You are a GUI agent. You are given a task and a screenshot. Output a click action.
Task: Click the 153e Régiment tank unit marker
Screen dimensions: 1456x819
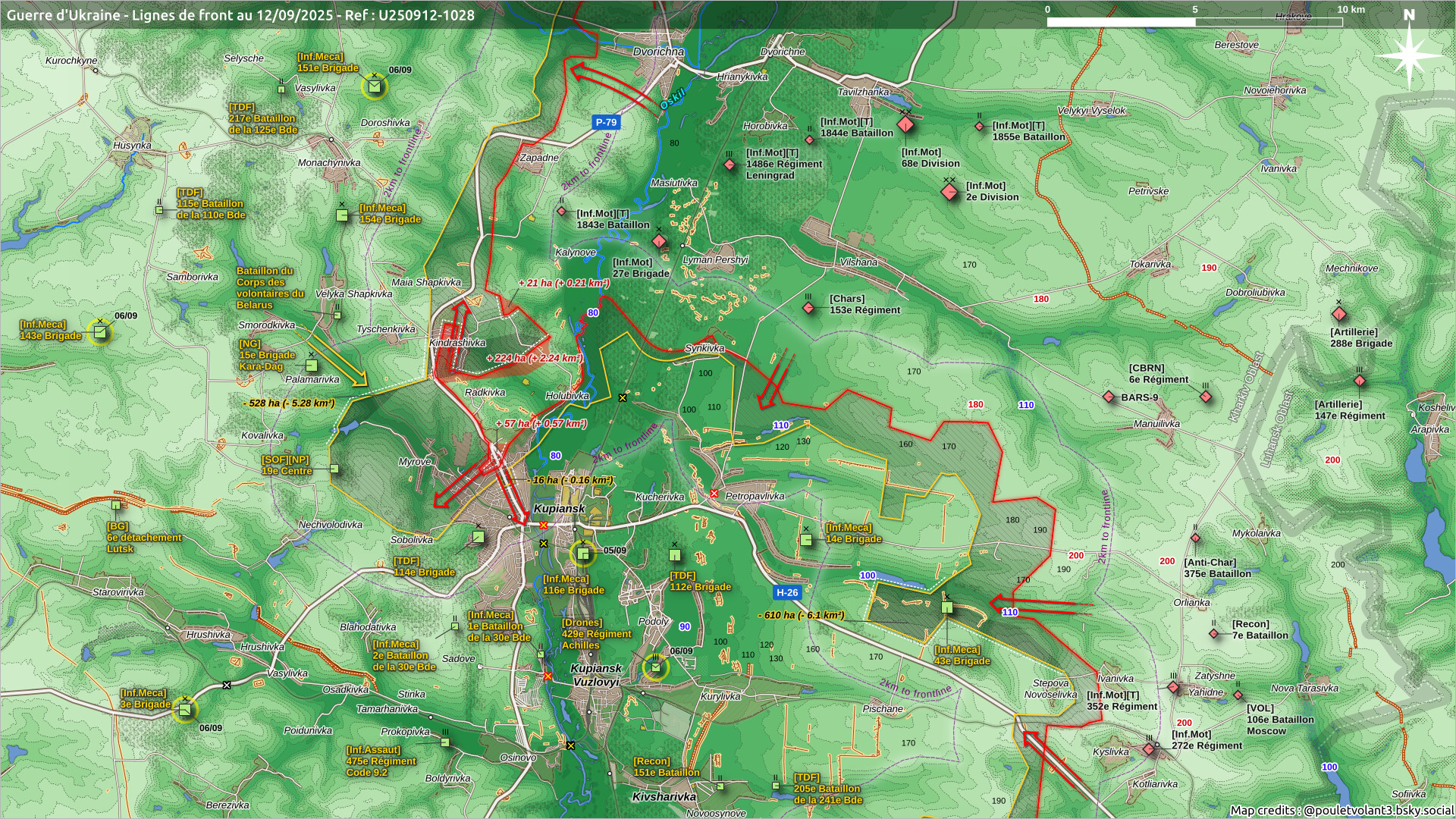(809, 309)
